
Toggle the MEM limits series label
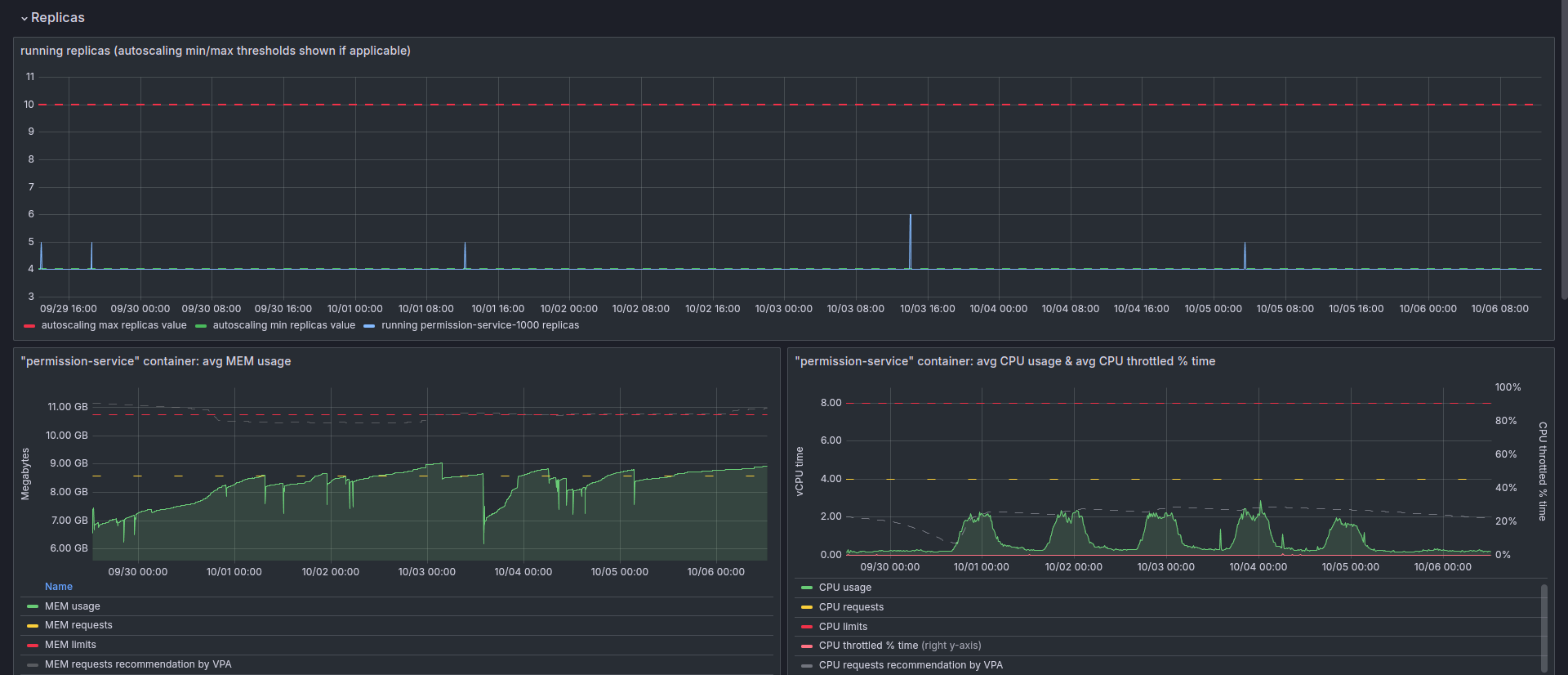pyautogui.click(x=70, y=645)
